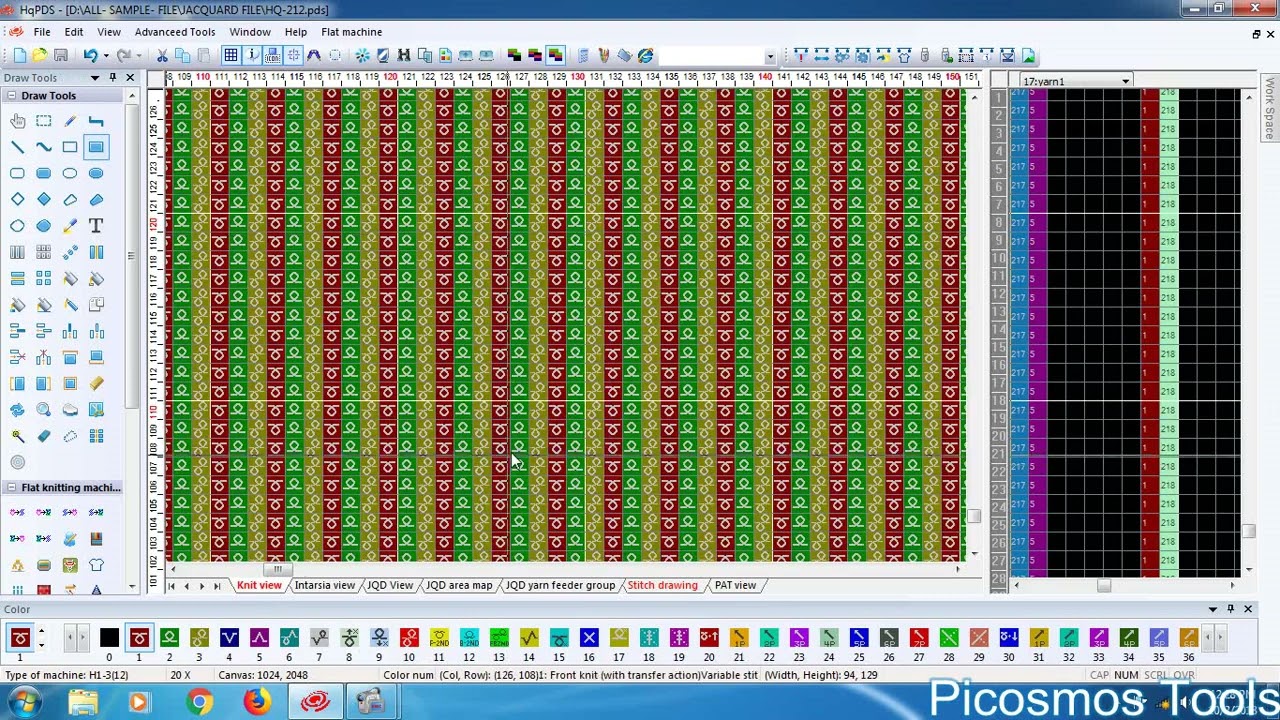
Task: Select the Text tool
Action: (x=96, y=226)
